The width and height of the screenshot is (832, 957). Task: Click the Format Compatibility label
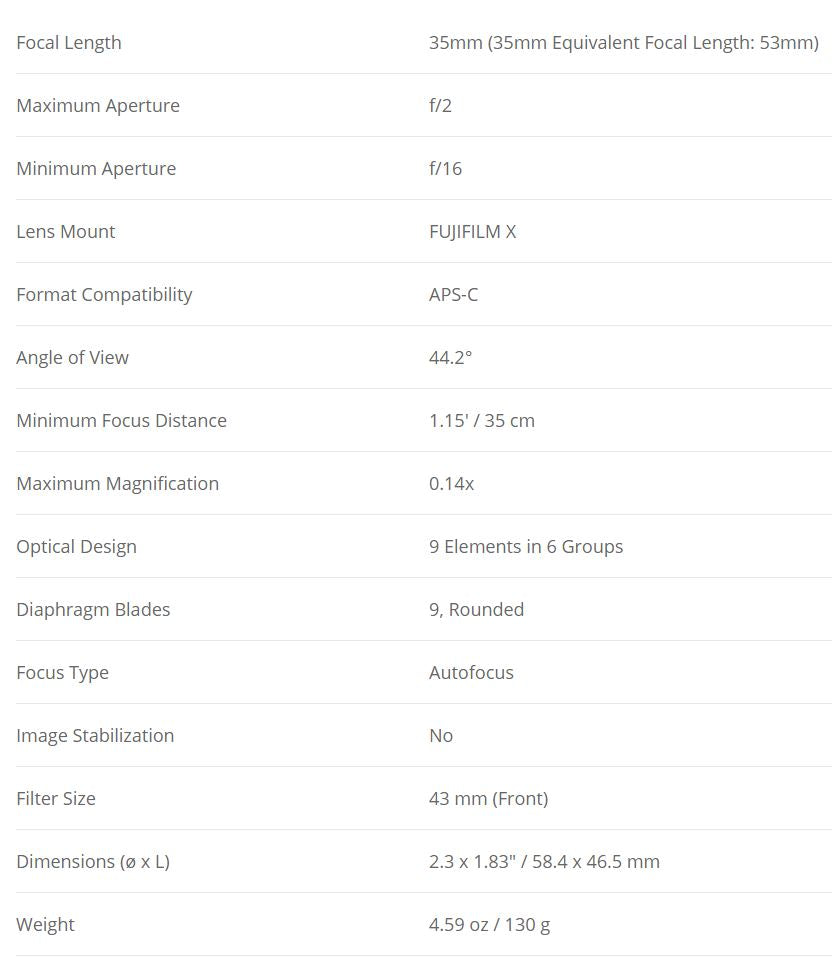tap(104, 295)
